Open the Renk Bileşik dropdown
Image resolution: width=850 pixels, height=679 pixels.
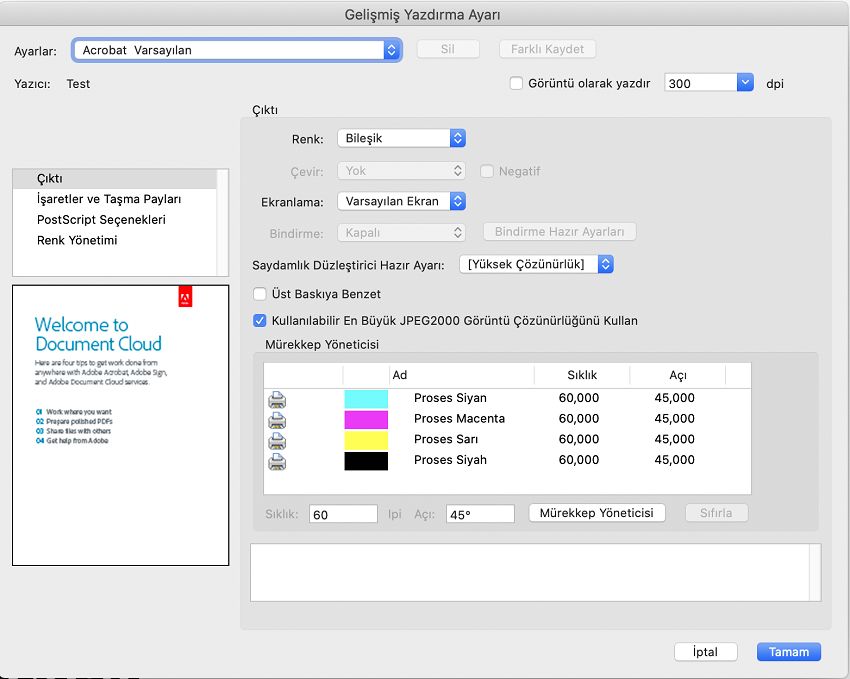pyautogui.click(x=401, y=138)
